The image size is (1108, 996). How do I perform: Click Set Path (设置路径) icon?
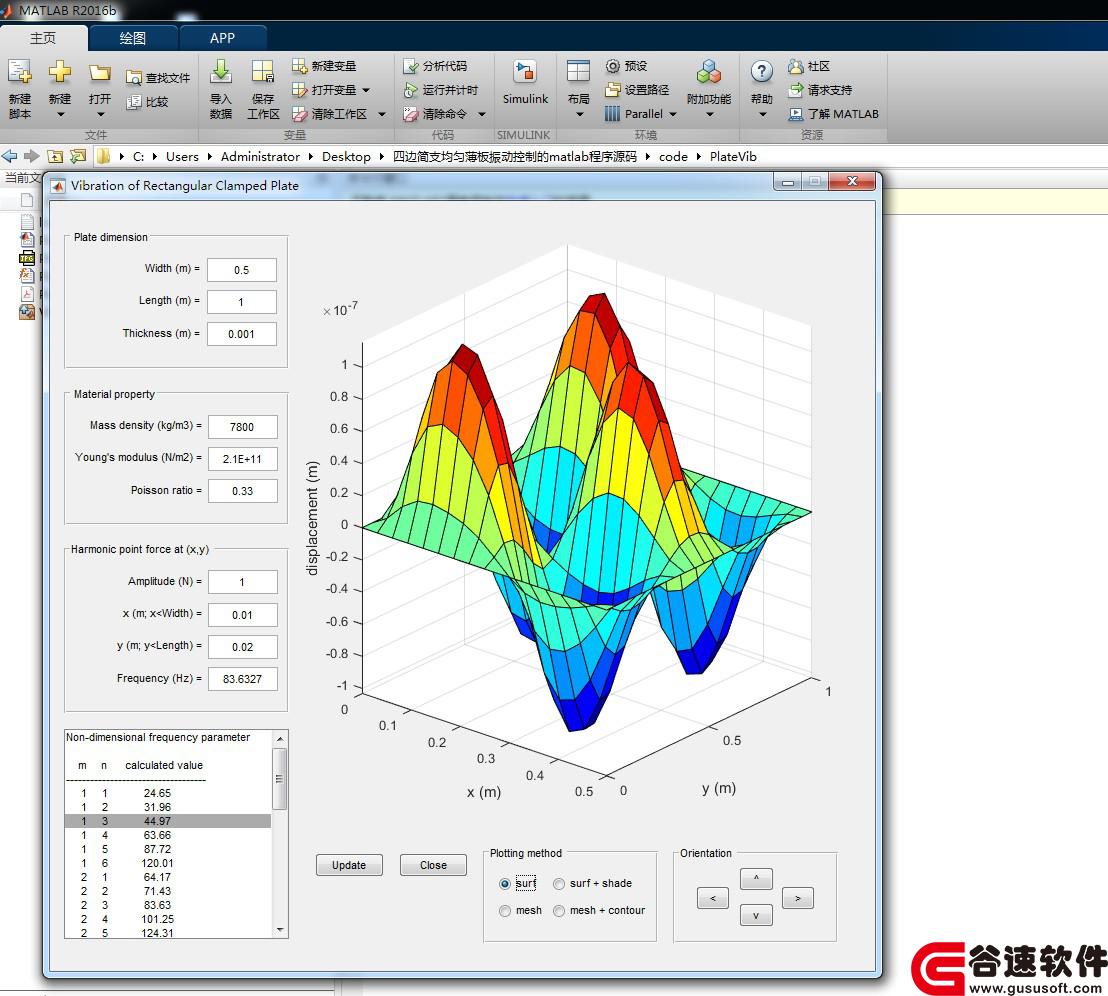[613, 90]
